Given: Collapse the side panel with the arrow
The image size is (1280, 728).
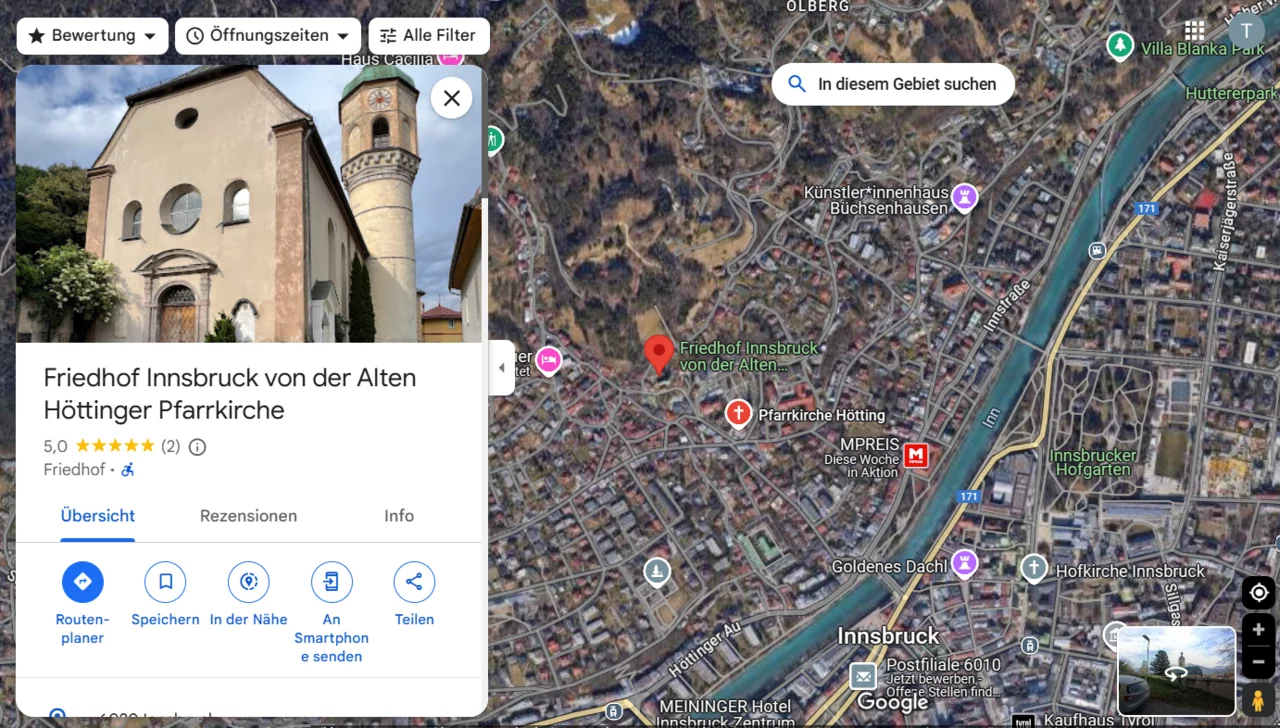Looking at the screenshot, I should click(502, 368).
